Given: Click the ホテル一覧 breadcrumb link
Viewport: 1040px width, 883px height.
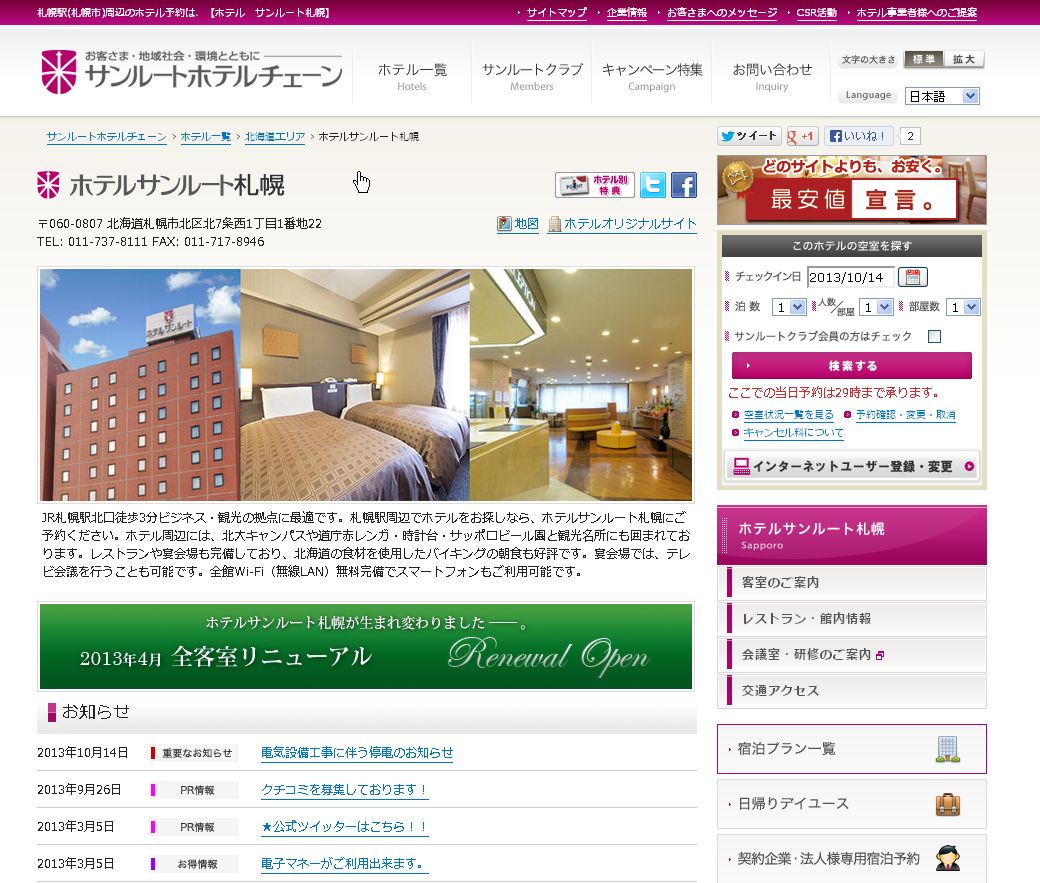Looking at the screenshot, I should (206, 137).
